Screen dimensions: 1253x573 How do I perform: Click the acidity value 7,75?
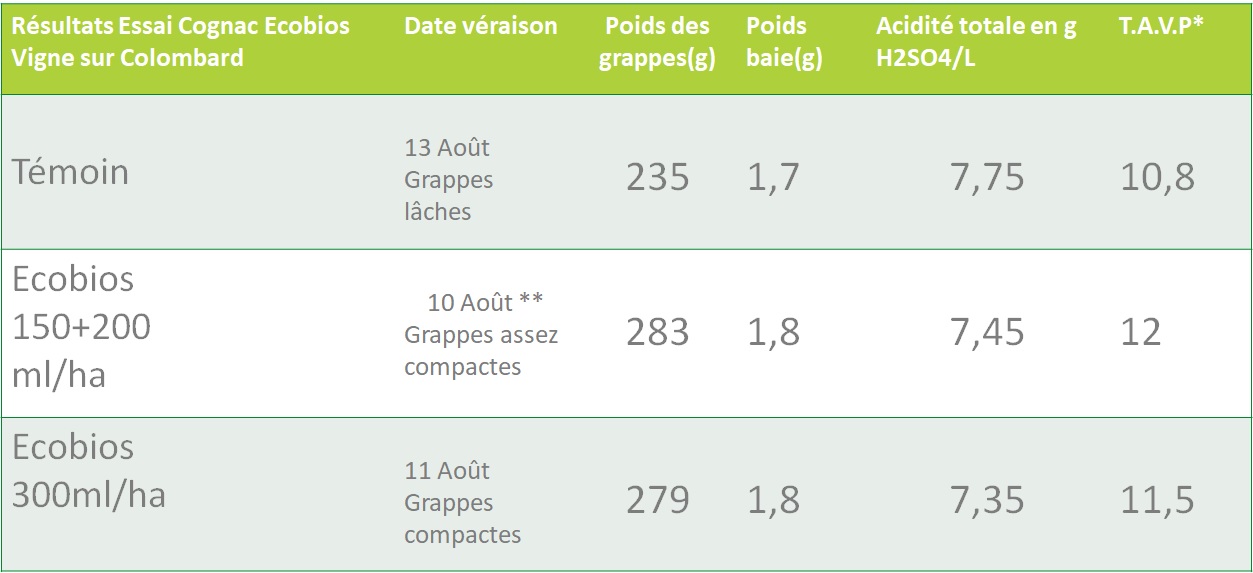tap(987, 178)
